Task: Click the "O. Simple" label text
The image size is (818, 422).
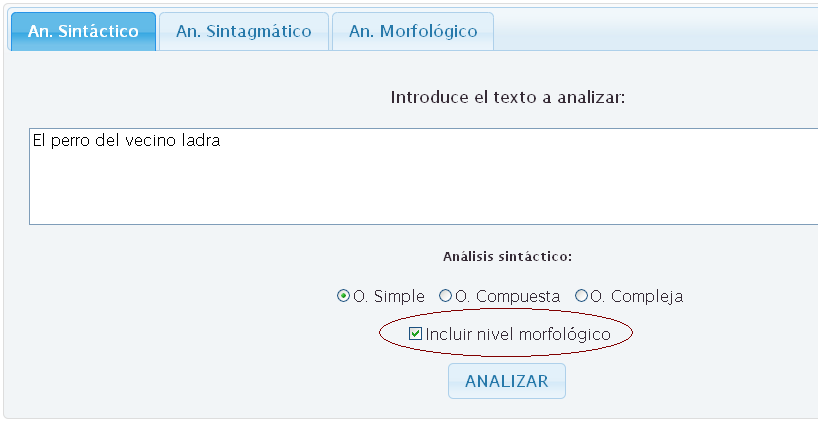Action: point(389,297)
